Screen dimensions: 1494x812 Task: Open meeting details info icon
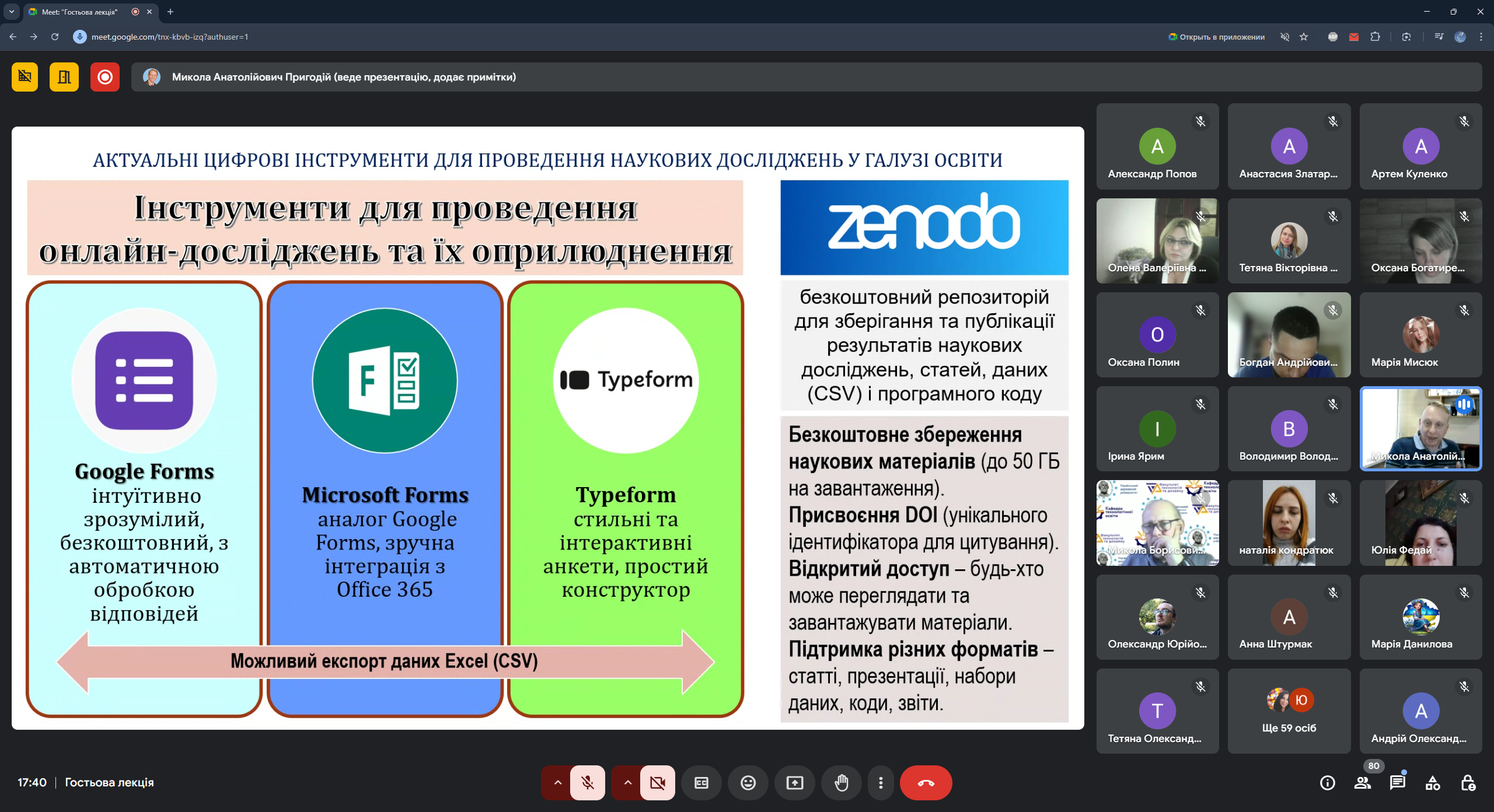tap(1328, 783)
